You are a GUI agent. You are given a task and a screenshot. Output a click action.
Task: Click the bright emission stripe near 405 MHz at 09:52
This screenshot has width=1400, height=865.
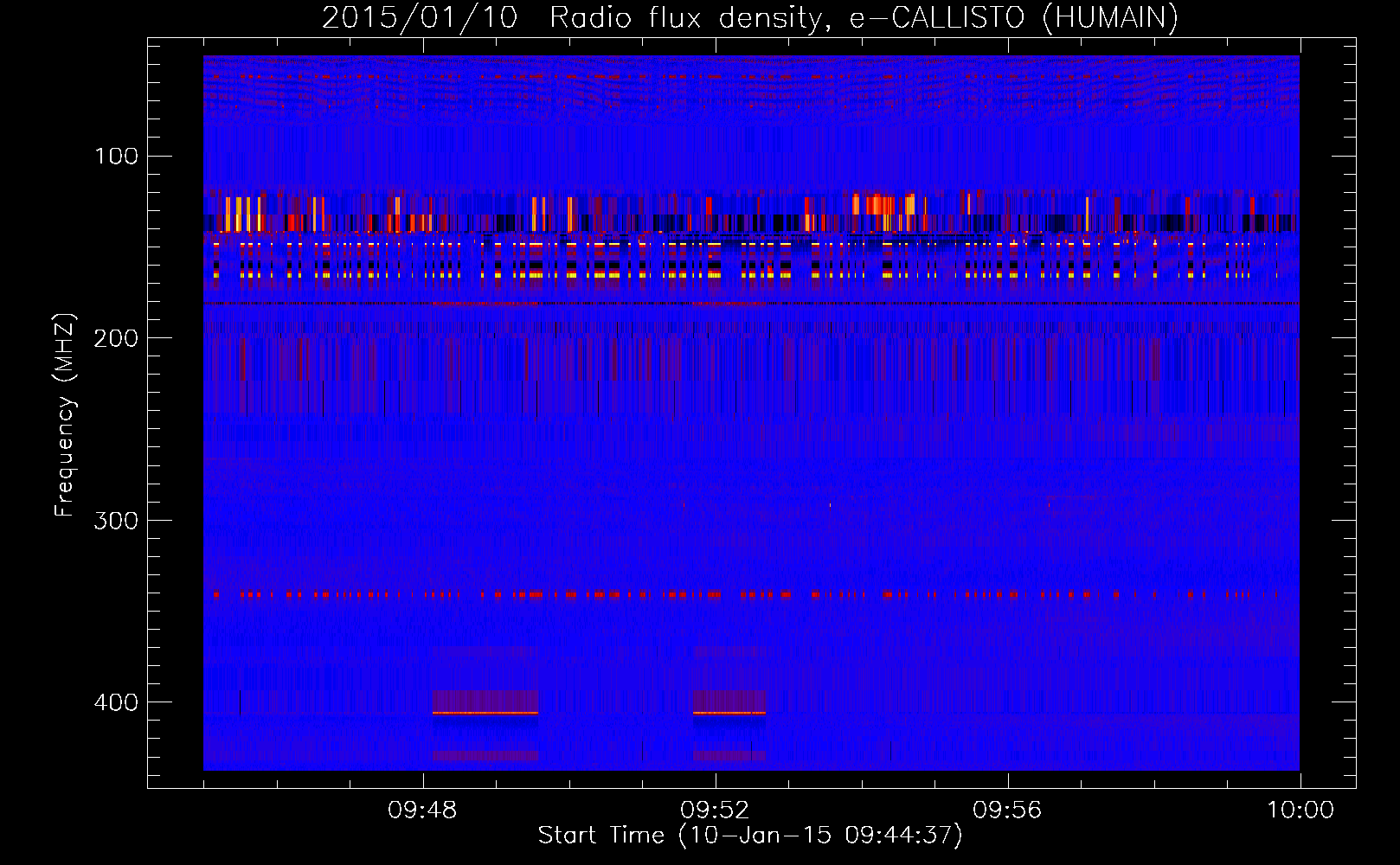tap(729, 713)
